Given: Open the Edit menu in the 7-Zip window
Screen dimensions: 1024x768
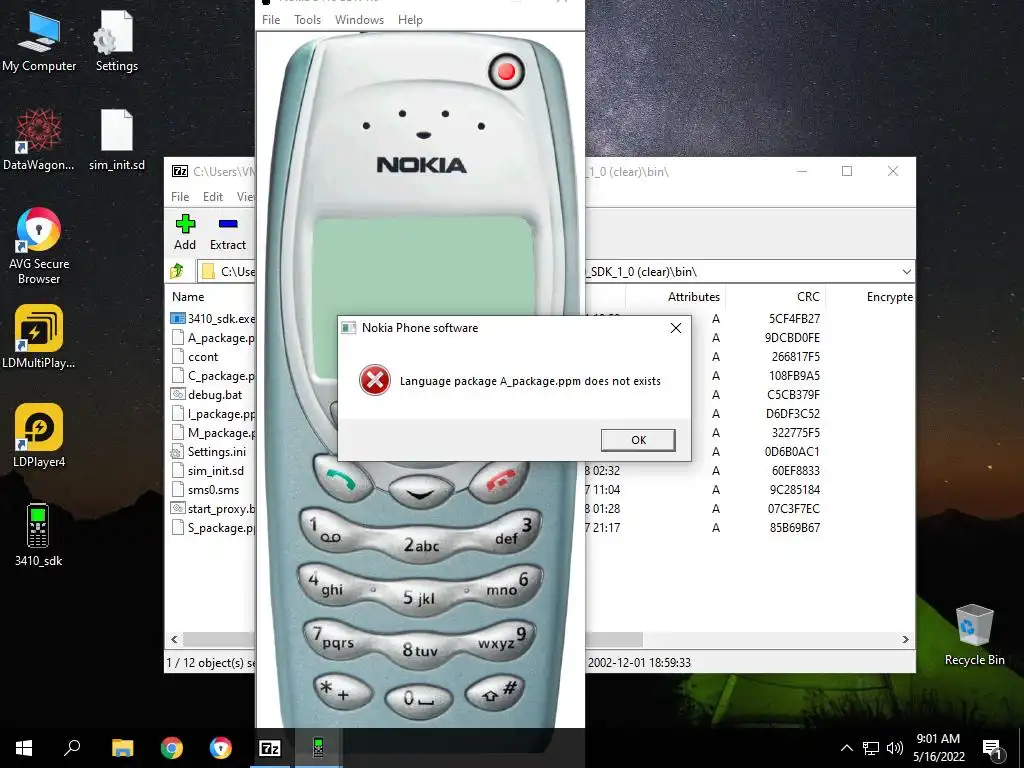Looking at the screenshot, I should click(x=213, y=197).
